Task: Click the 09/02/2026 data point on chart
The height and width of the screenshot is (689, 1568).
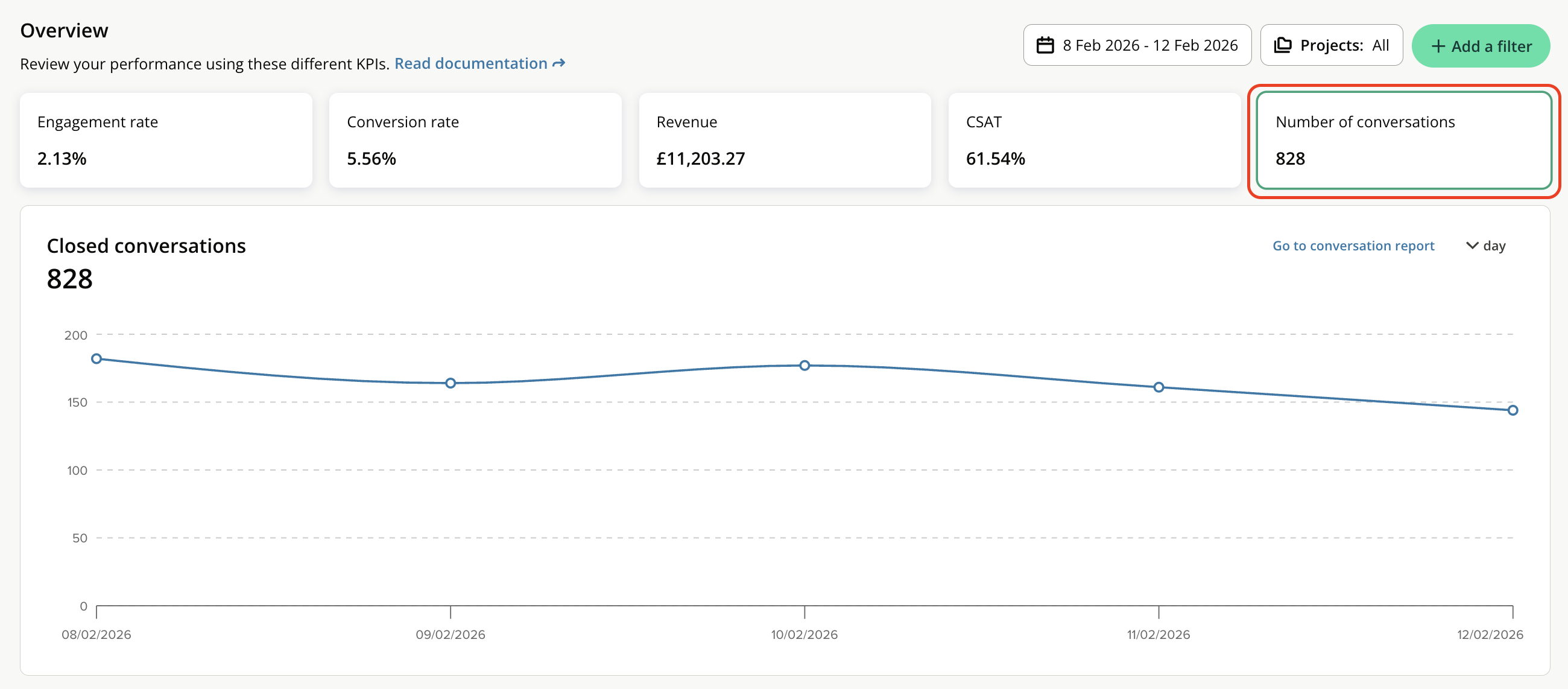Action: 450,383
